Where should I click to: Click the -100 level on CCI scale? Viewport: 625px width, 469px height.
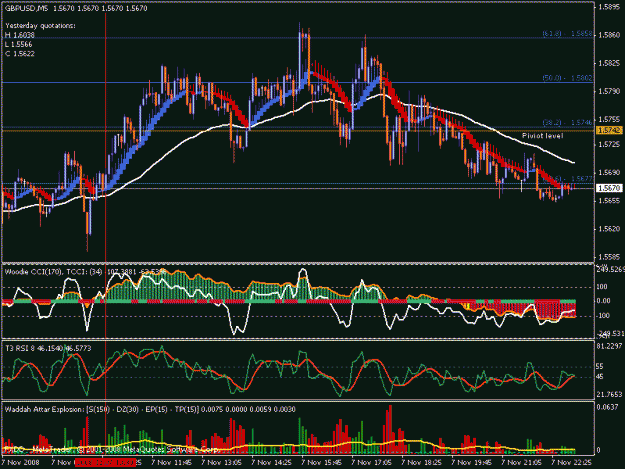tap(602, 316)
